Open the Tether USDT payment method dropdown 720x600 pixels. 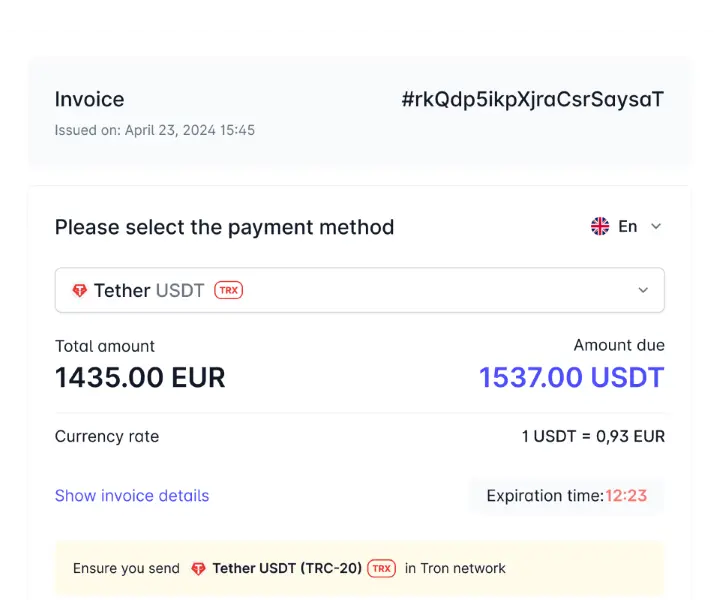point(359,291)
